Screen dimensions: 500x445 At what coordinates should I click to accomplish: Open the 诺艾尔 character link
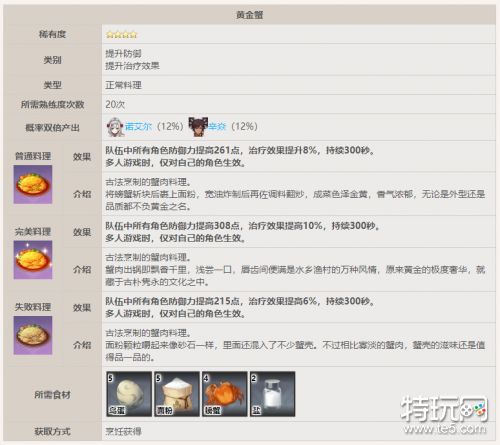click(138, 127)
